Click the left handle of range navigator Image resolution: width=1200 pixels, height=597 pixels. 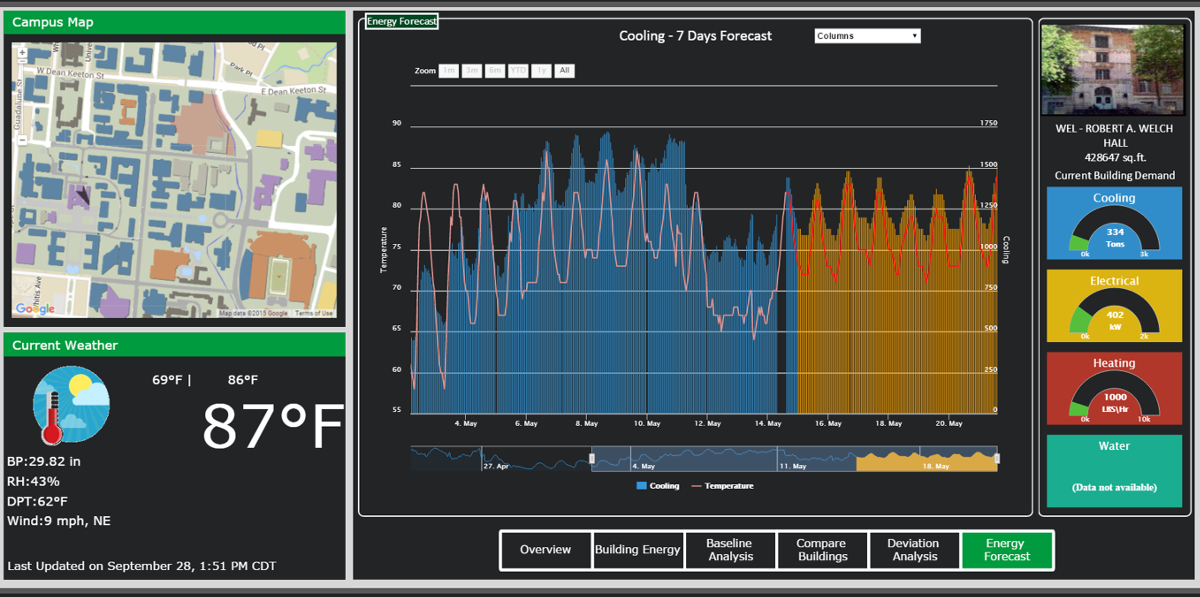[x=592, y=459]
